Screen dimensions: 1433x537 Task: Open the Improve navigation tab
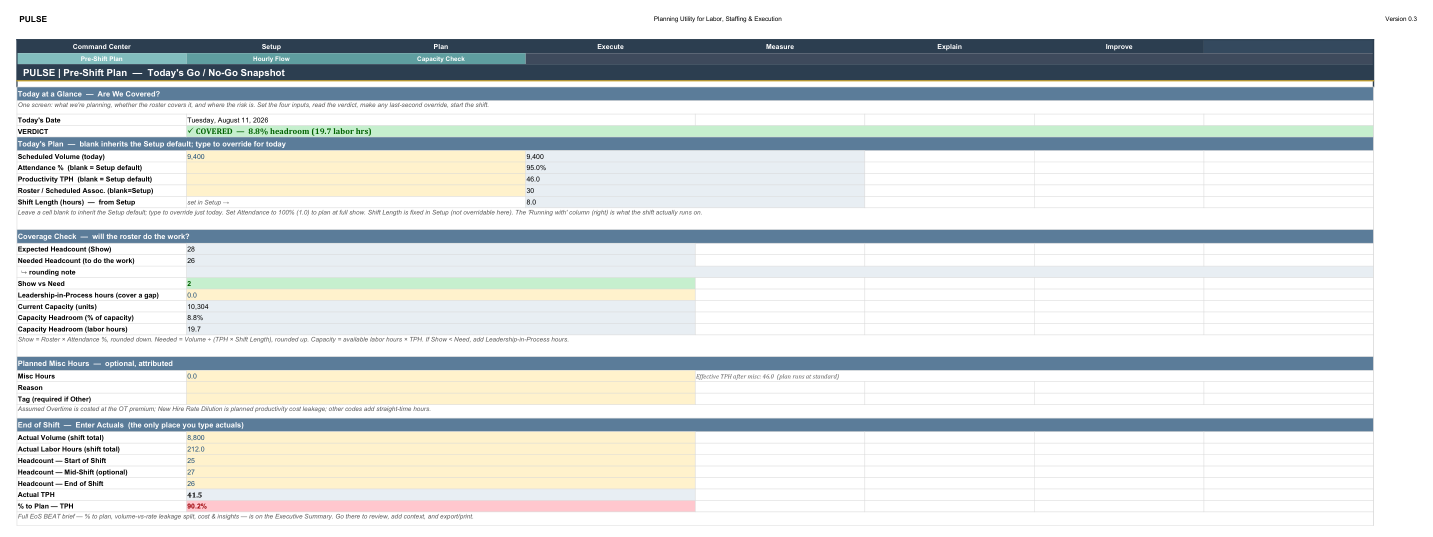1119,47
